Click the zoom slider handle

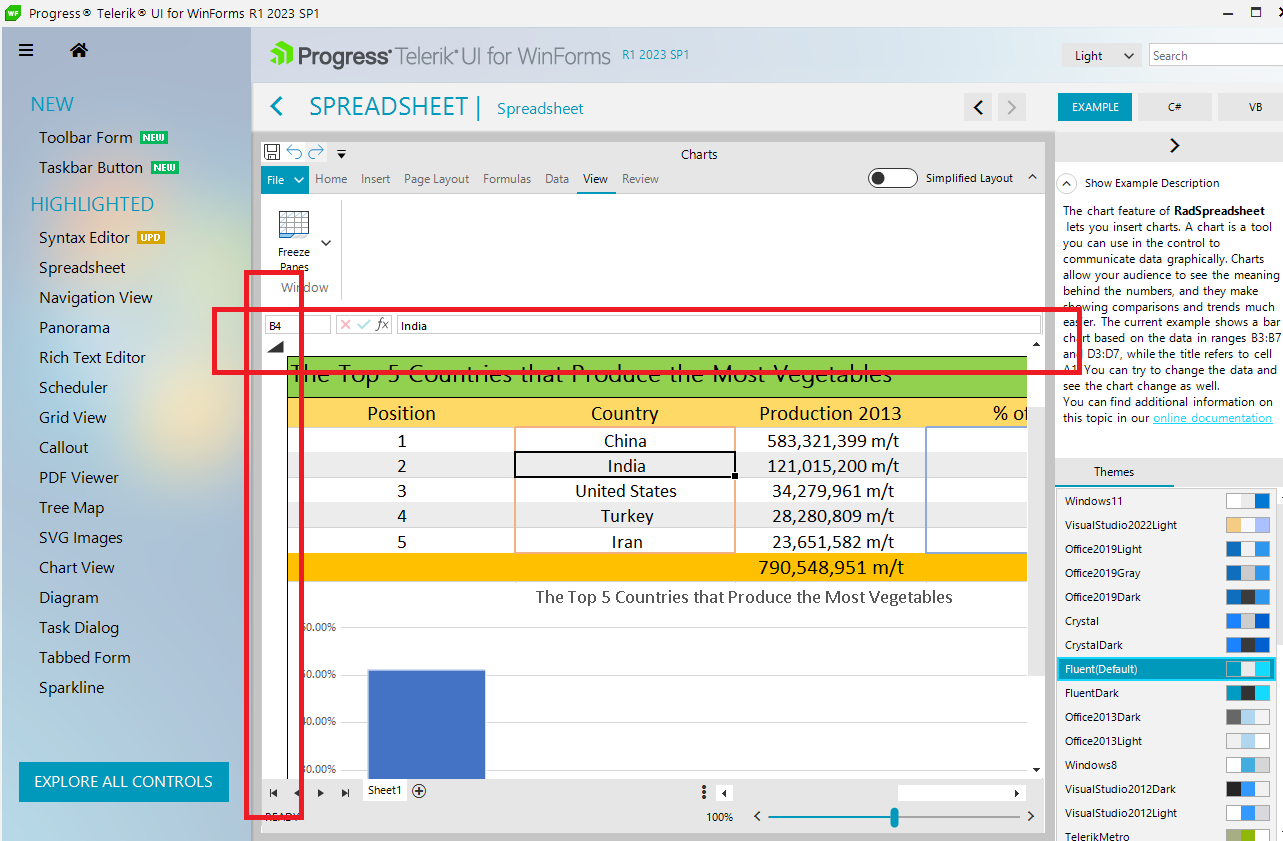click(894, 817)
